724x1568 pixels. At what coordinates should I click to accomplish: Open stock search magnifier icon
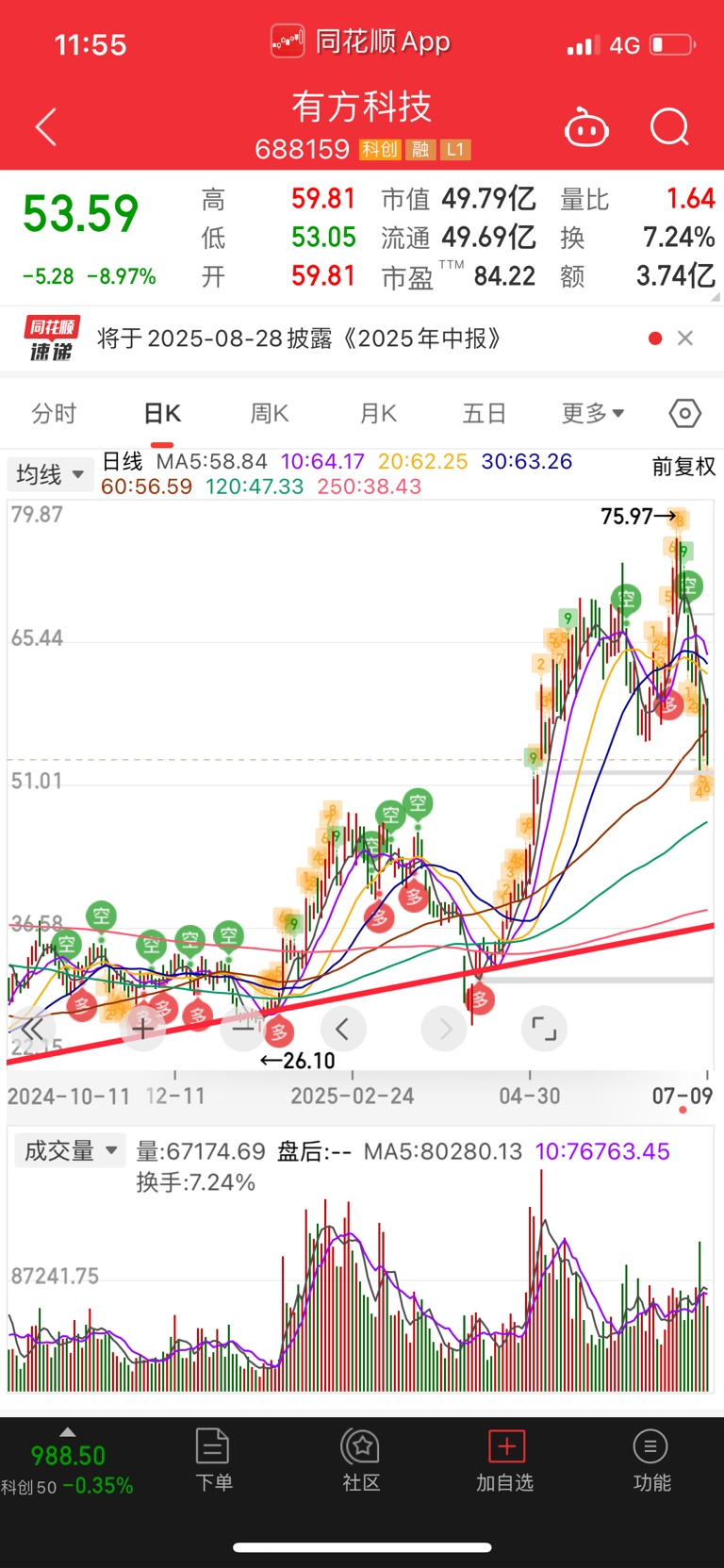(x=670, y=127)
